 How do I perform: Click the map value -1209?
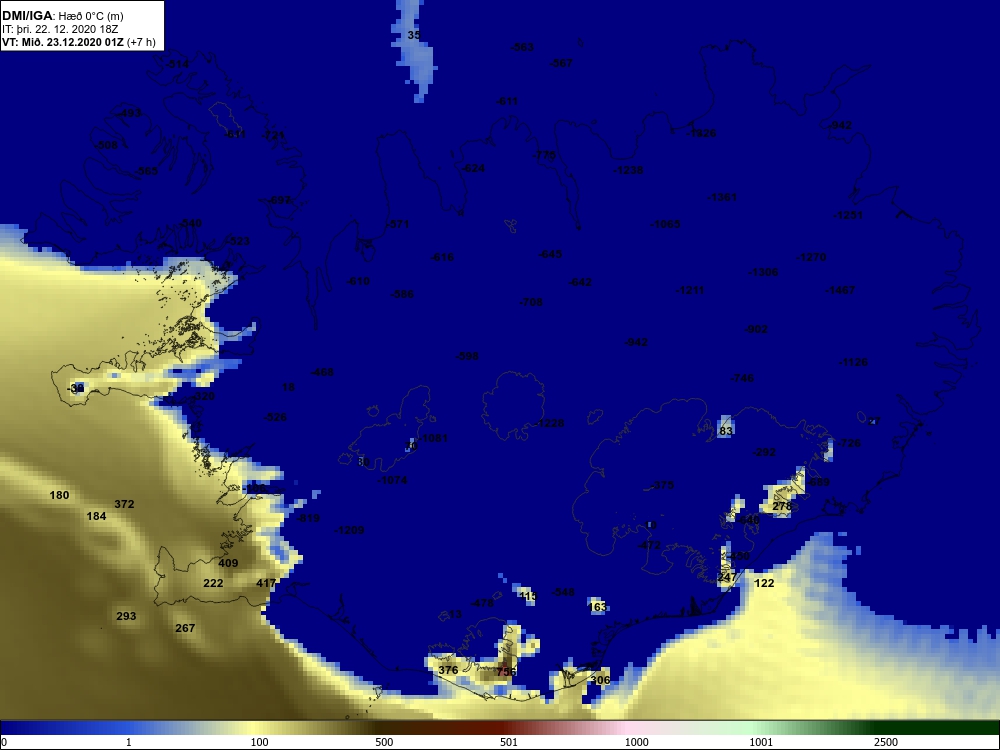point(349,530)
